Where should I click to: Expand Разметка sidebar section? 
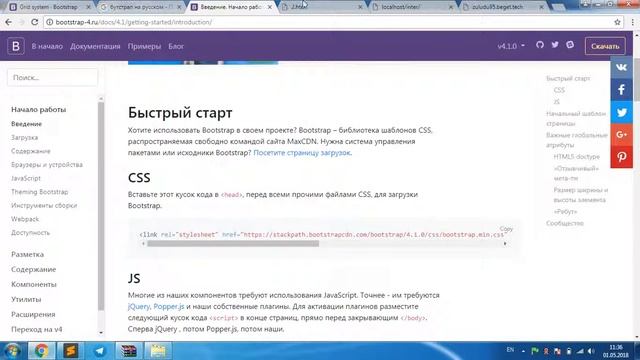coord(27,254)
